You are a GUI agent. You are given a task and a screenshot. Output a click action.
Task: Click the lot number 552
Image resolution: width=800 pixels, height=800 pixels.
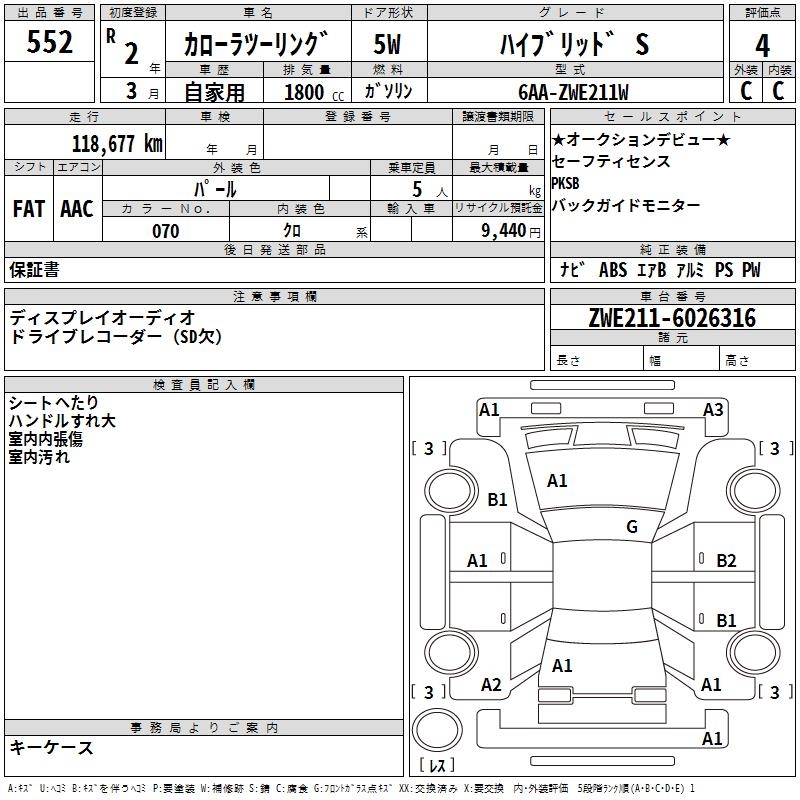[50, 43]
